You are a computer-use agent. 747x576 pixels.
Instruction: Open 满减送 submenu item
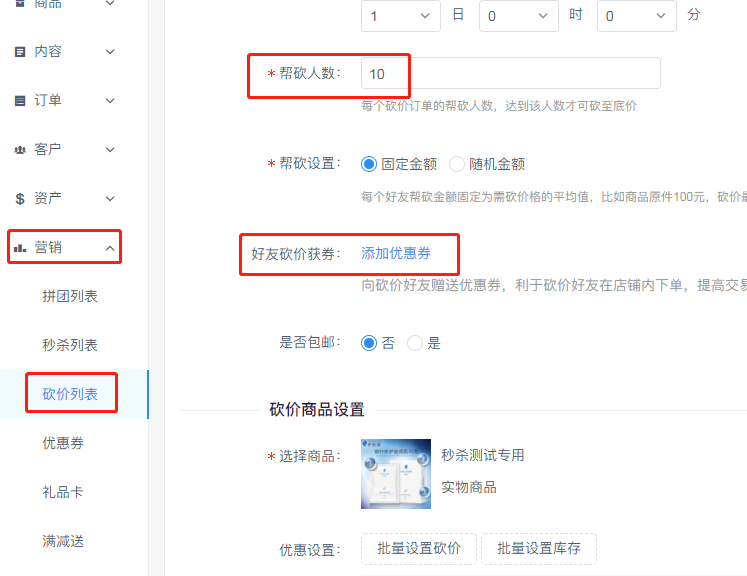[63, 541]
